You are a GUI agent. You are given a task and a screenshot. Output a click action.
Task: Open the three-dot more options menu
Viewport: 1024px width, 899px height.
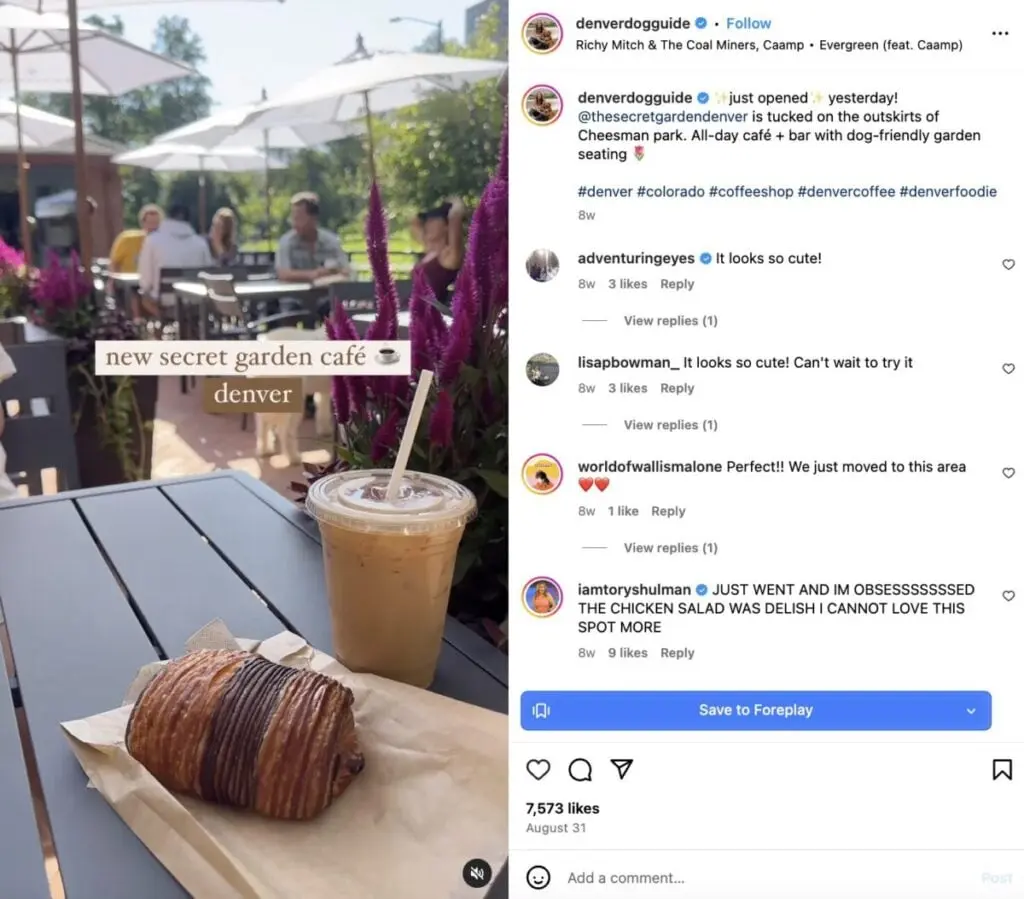coord(1000,33)
